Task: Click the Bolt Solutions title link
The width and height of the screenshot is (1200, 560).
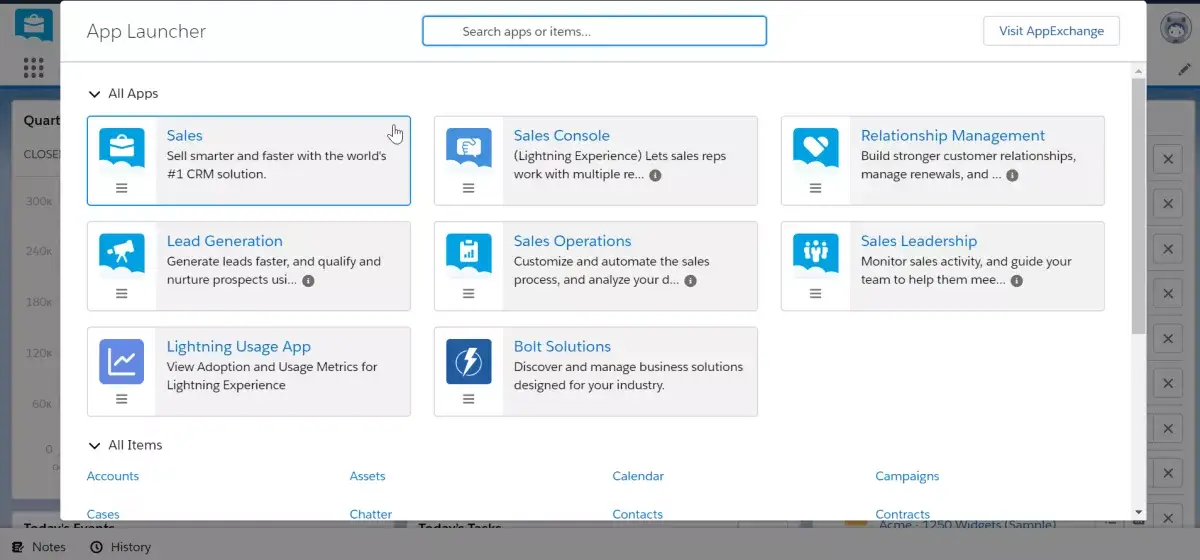Action: (562, 347)
